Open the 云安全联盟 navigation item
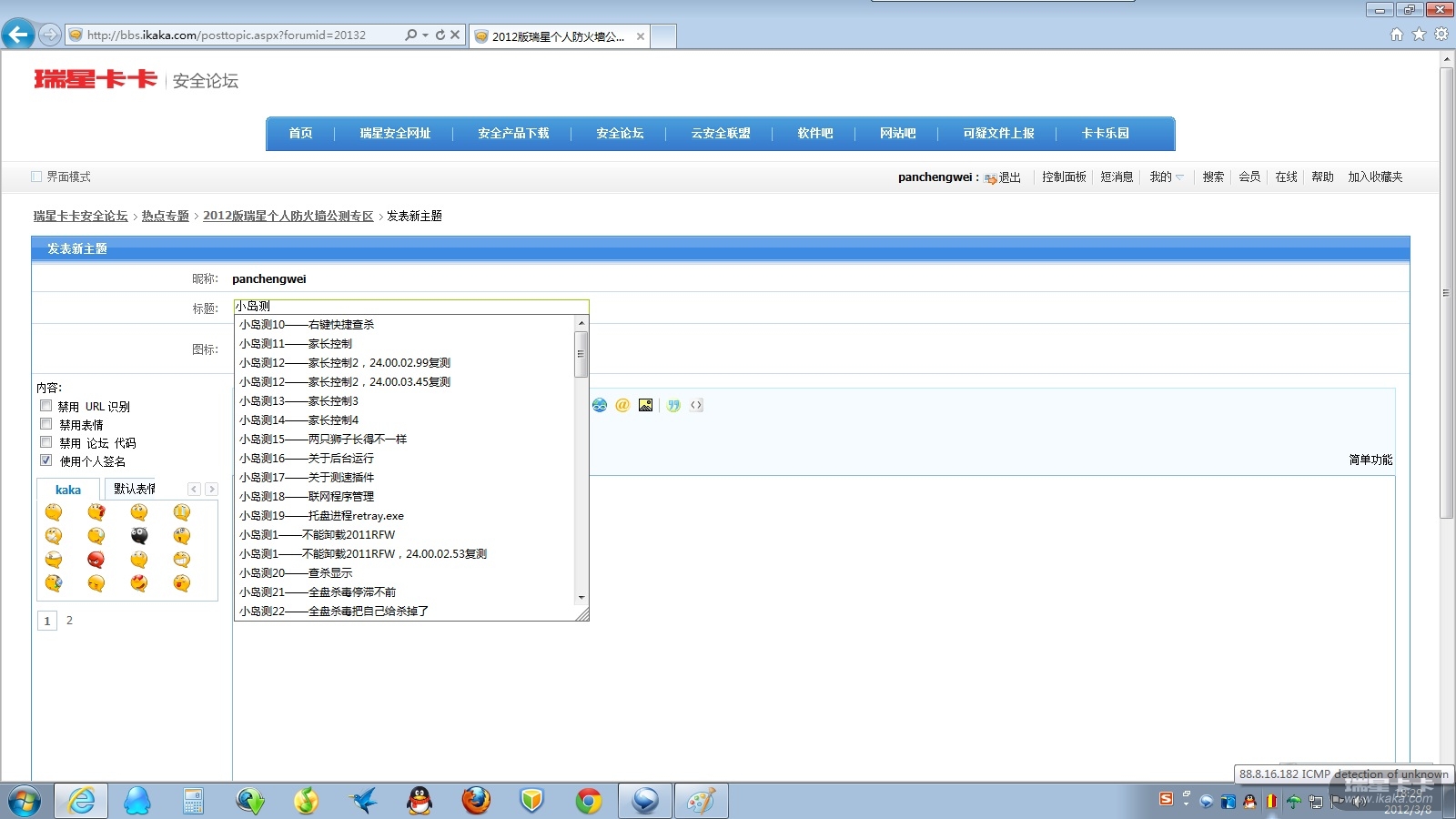The height and width of the screenshot is (819, 1456). (x=721, y=133)
